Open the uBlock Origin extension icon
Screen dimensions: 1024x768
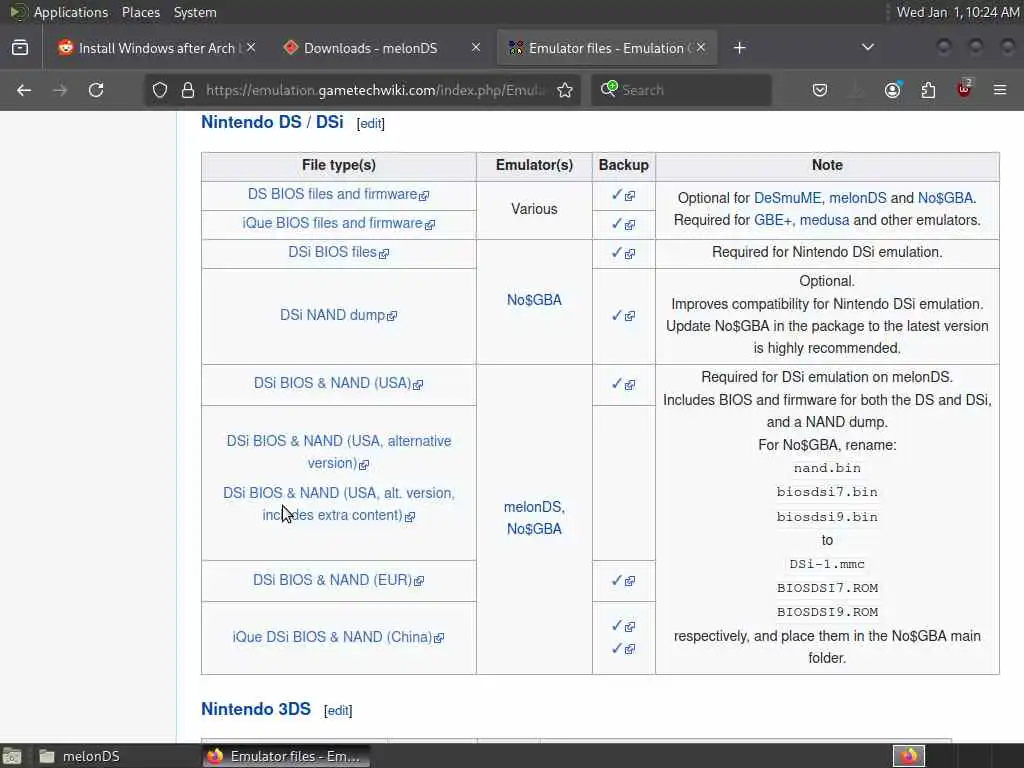(x=965, y=89)
